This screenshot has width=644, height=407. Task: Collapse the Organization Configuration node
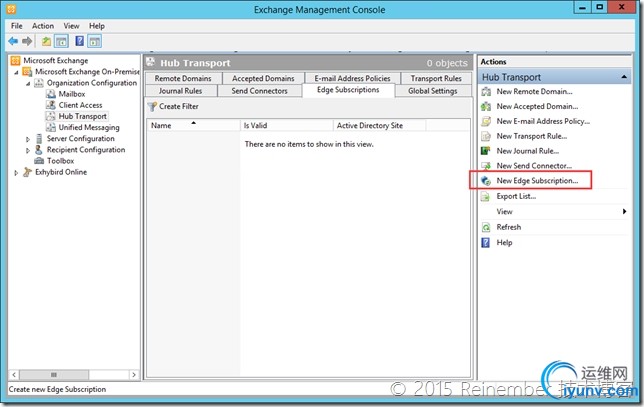28,83
